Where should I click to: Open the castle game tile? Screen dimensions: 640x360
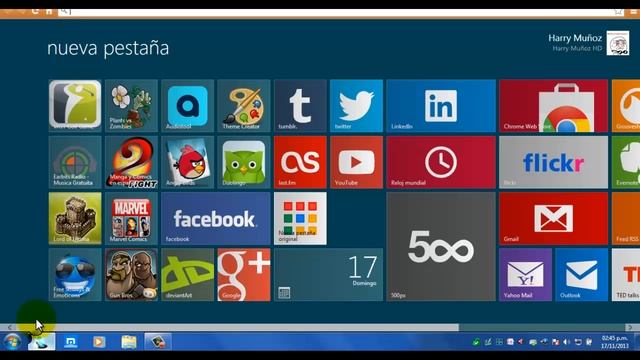pos(75,218)
